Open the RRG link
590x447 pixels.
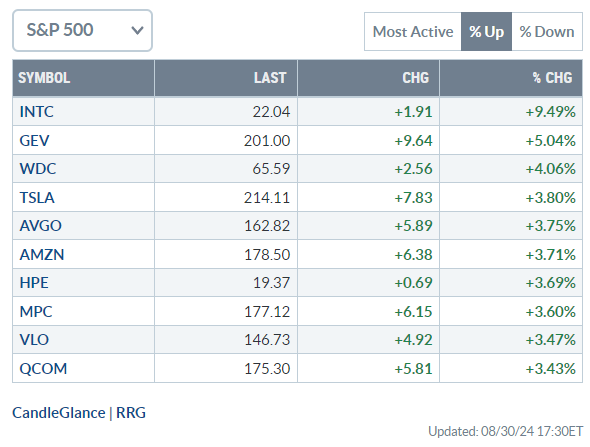pyautogui.click(x=131, y=413)
